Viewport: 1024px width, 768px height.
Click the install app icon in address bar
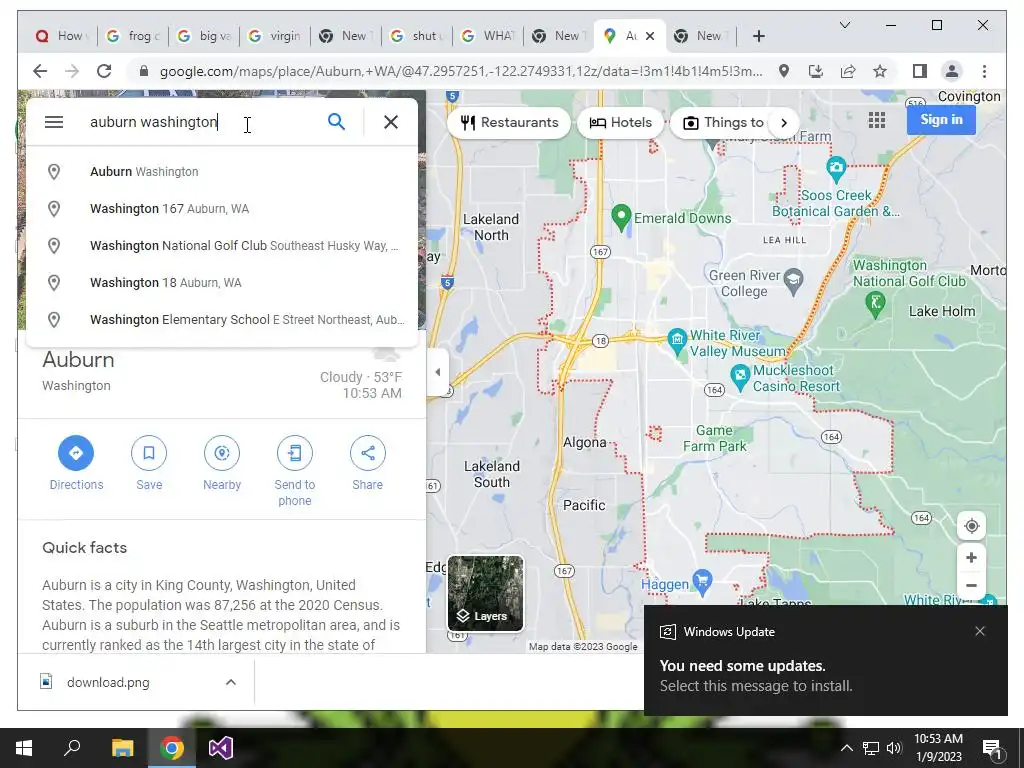tap(816, 71)
